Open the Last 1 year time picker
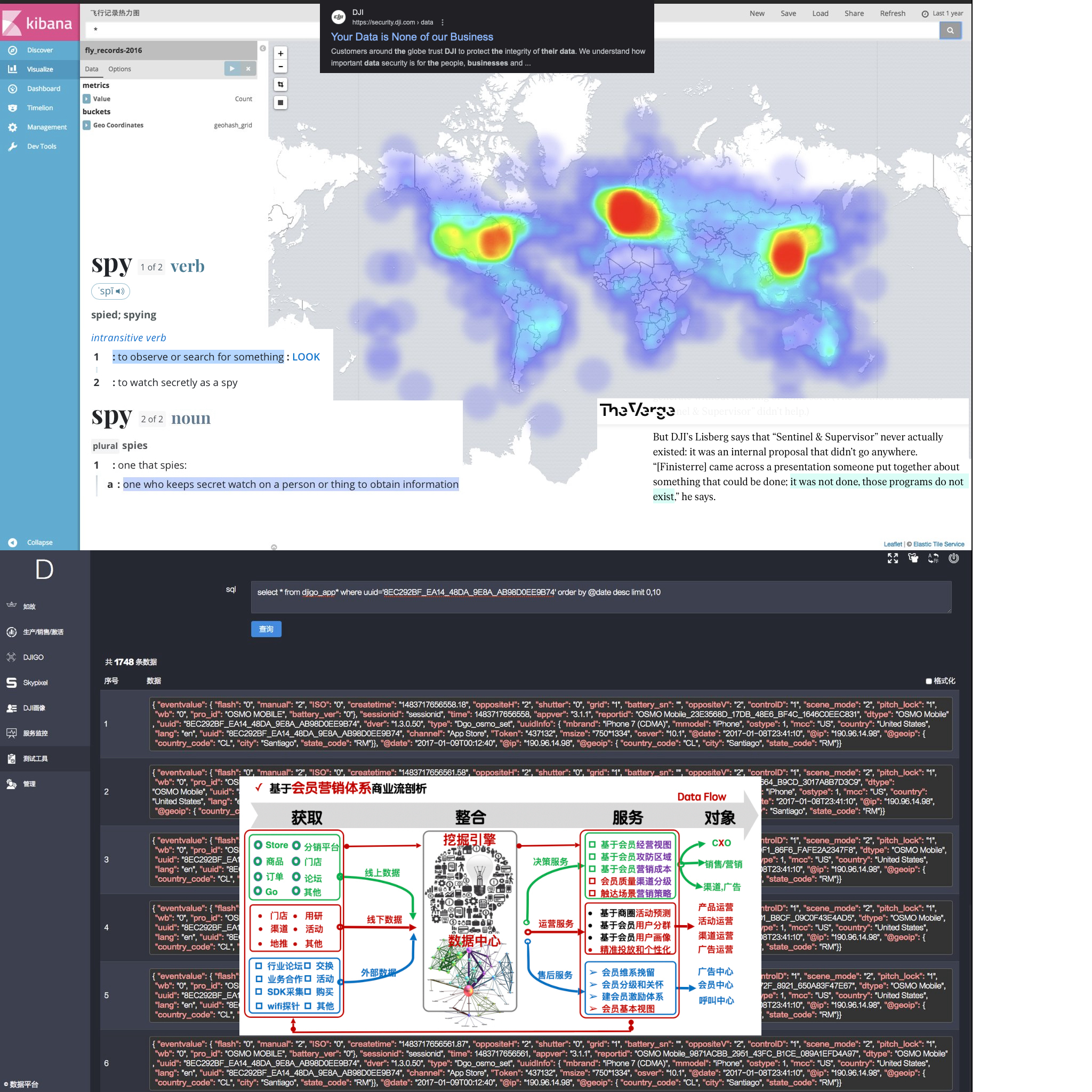 942,13
